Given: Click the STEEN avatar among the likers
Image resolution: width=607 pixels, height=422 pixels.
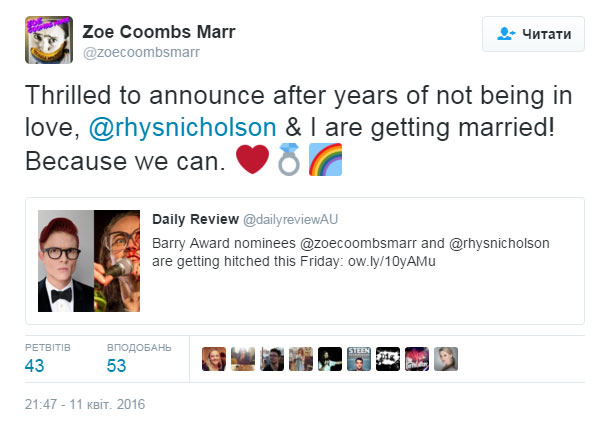Looking at the screenshot, I should [x=359, y=359].
